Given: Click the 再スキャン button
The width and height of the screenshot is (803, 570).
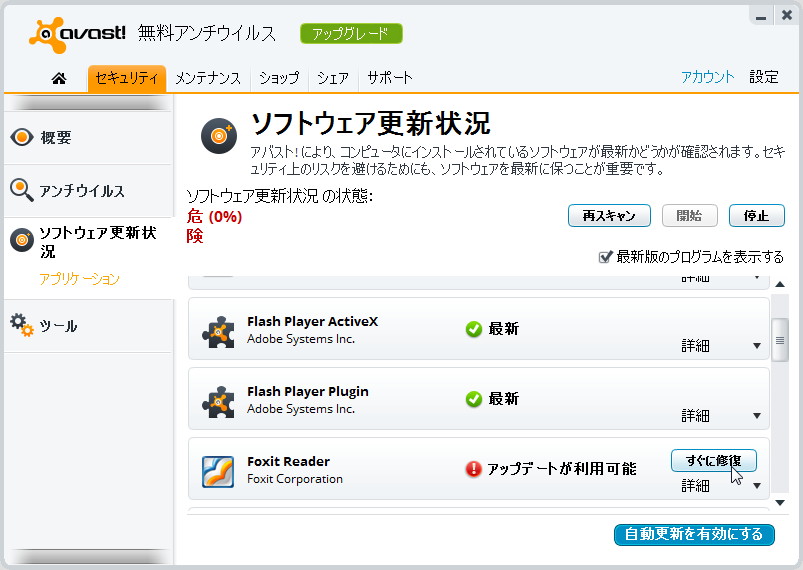Looking at the screenshot, I should (609, 216).
